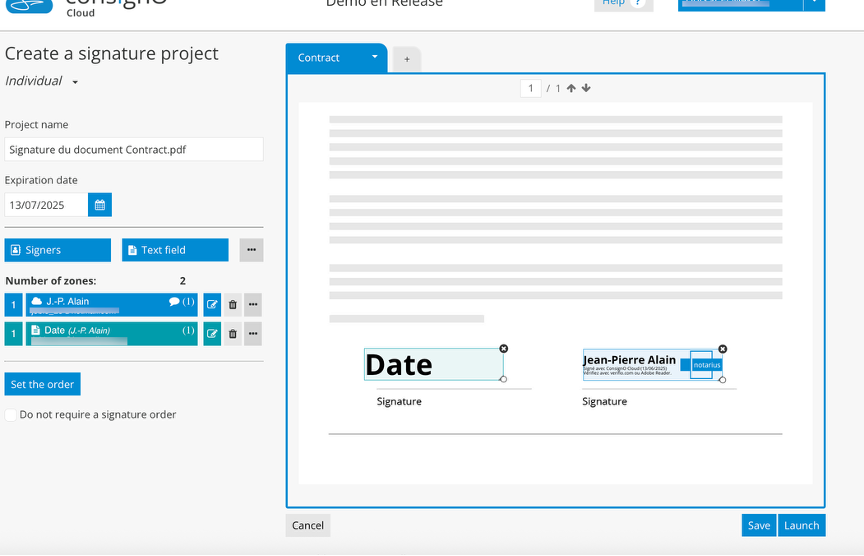Click the Project name input field
Screen dimensions: 864x556
tap(134, 150)
